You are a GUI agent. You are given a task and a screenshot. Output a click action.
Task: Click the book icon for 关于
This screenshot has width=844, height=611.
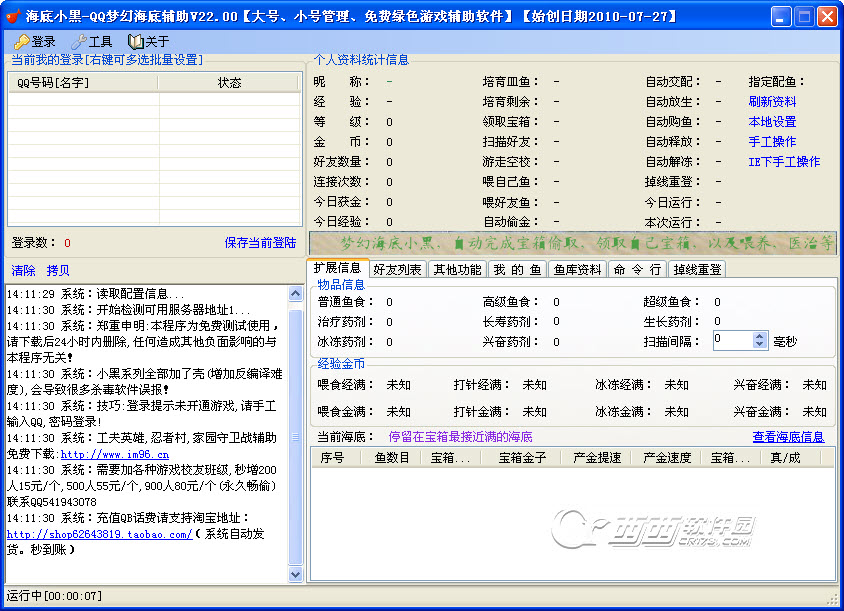[x=136, y=42]
